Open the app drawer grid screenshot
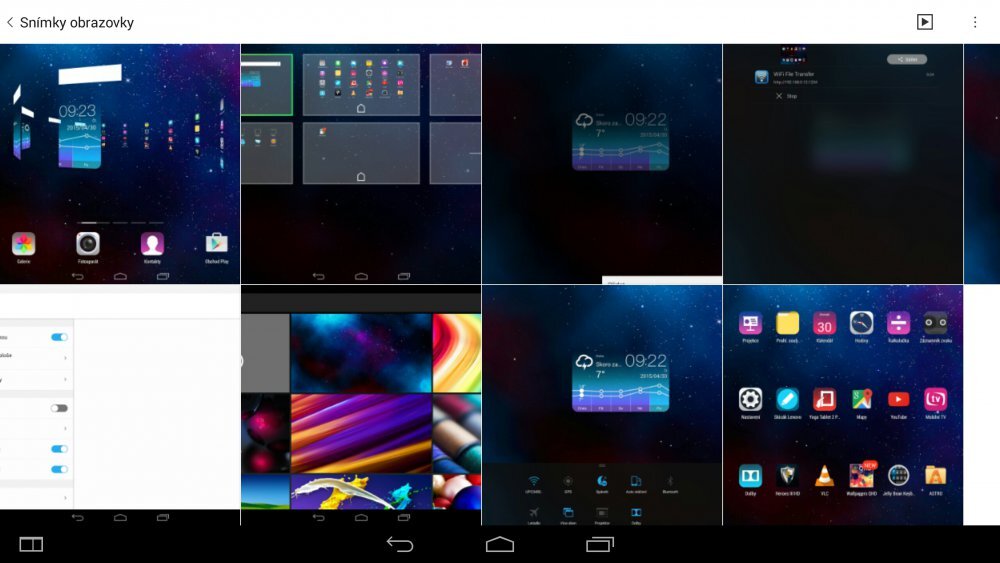The height and width of the screenshot is (563, 1000). [x=843, y=405]
